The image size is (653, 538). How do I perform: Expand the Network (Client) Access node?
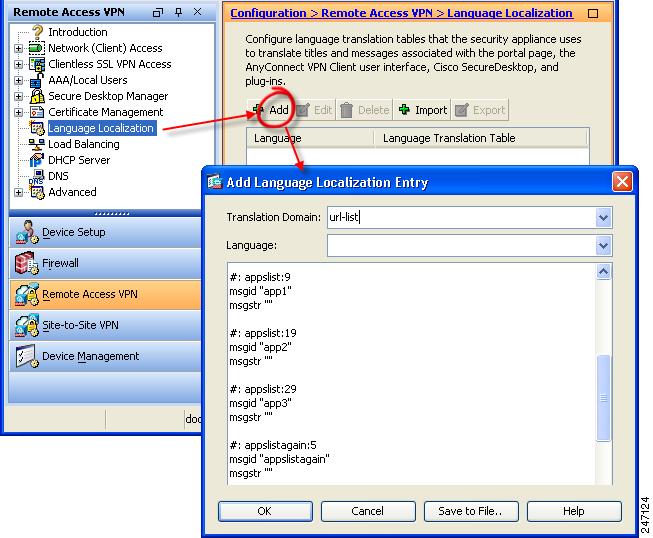(x=18, y=48)
